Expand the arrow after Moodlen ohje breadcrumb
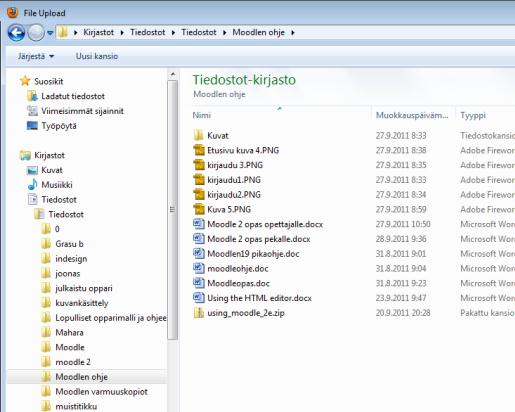The width and height of the screenshot is (515, 412). click(x=293, y=33)
